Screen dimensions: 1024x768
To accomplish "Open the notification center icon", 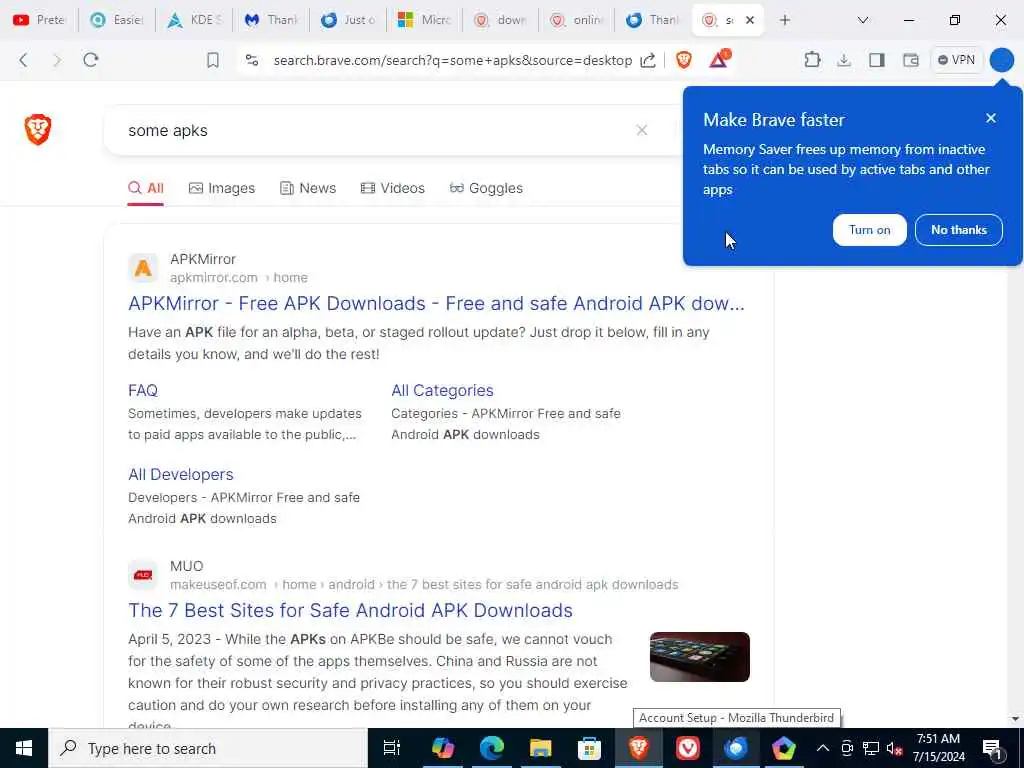I will [992, 748].
